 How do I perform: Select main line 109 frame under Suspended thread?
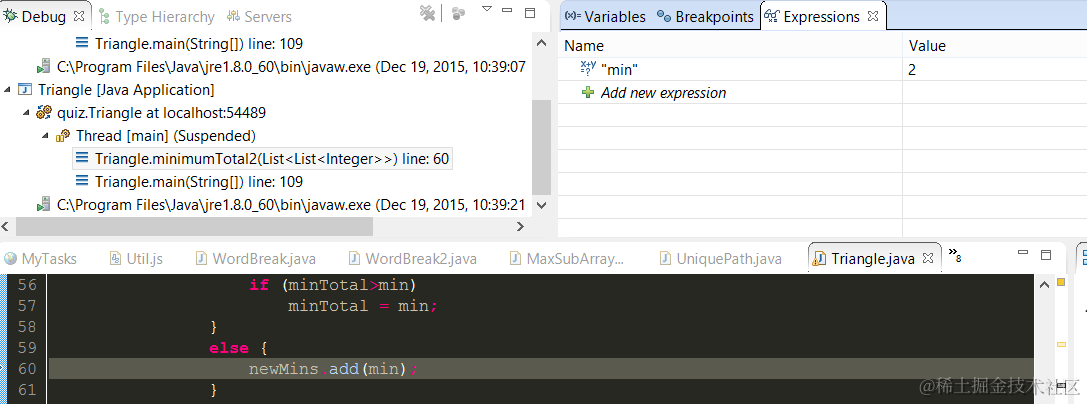click(x=199, y=182)
